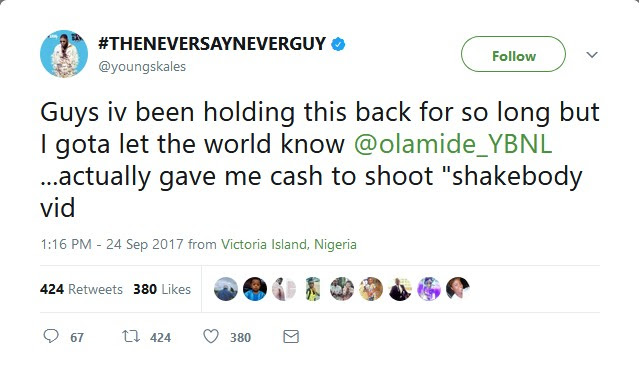Click the @youngskales handle
Viewport: 639px width, 372px height.
point(142,66)
